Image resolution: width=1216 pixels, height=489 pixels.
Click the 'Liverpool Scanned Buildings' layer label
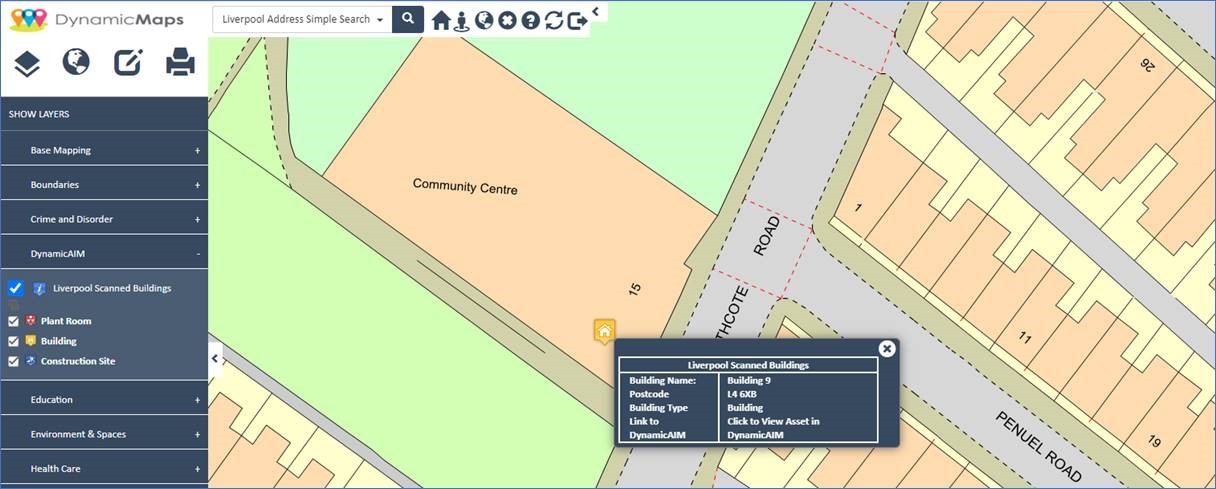(x=112, y=288)
